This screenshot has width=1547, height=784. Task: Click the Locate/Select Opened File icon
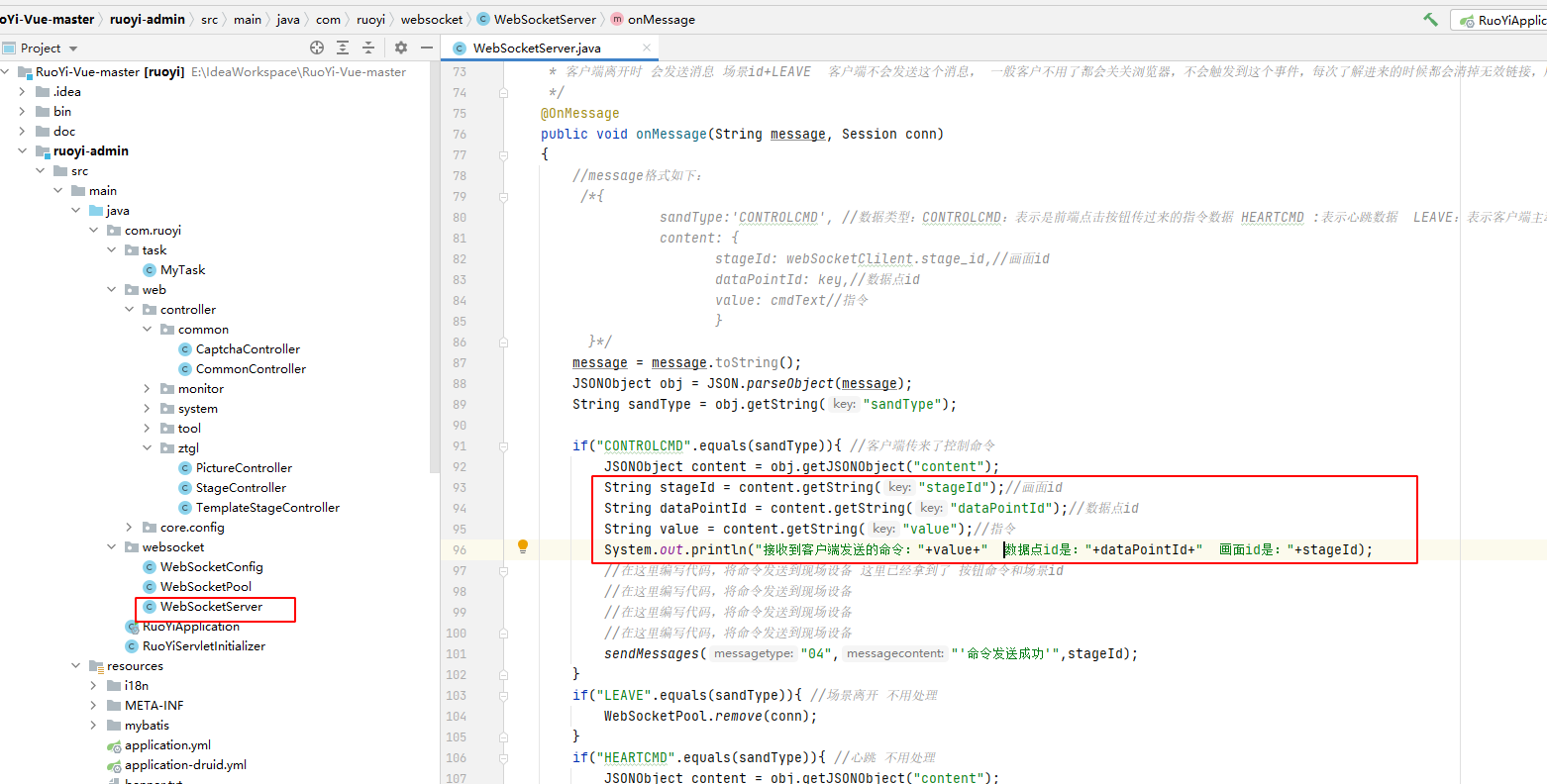click(317, 48)
